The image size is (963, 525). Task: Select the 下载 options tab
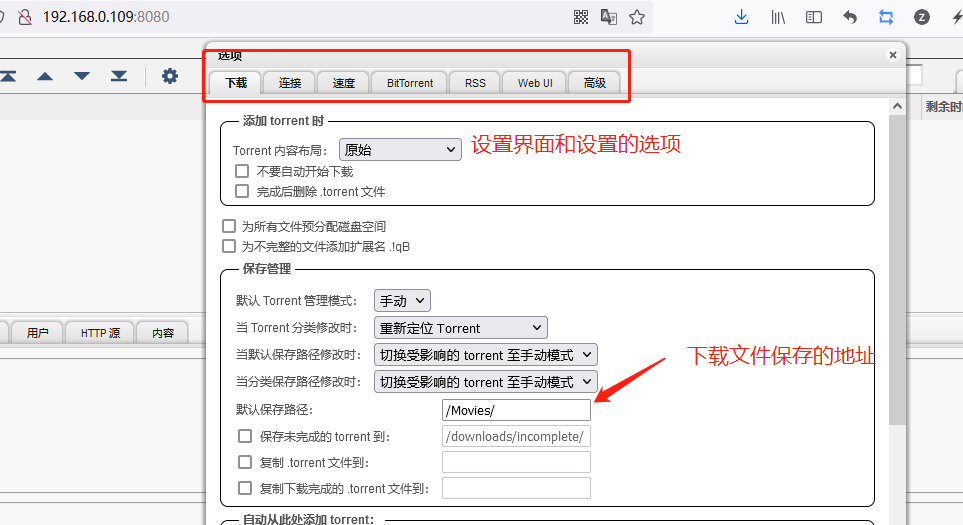pos(236,83)
